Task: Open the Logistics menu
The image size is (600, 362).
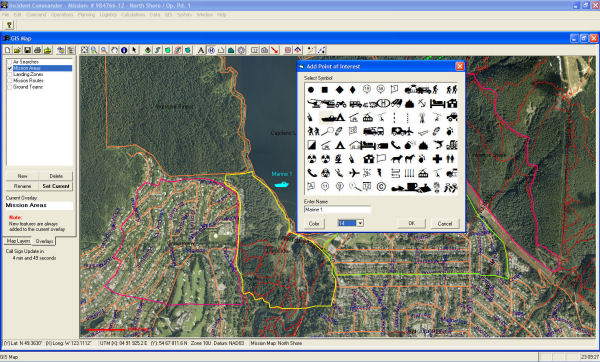Action: [108, 15]
